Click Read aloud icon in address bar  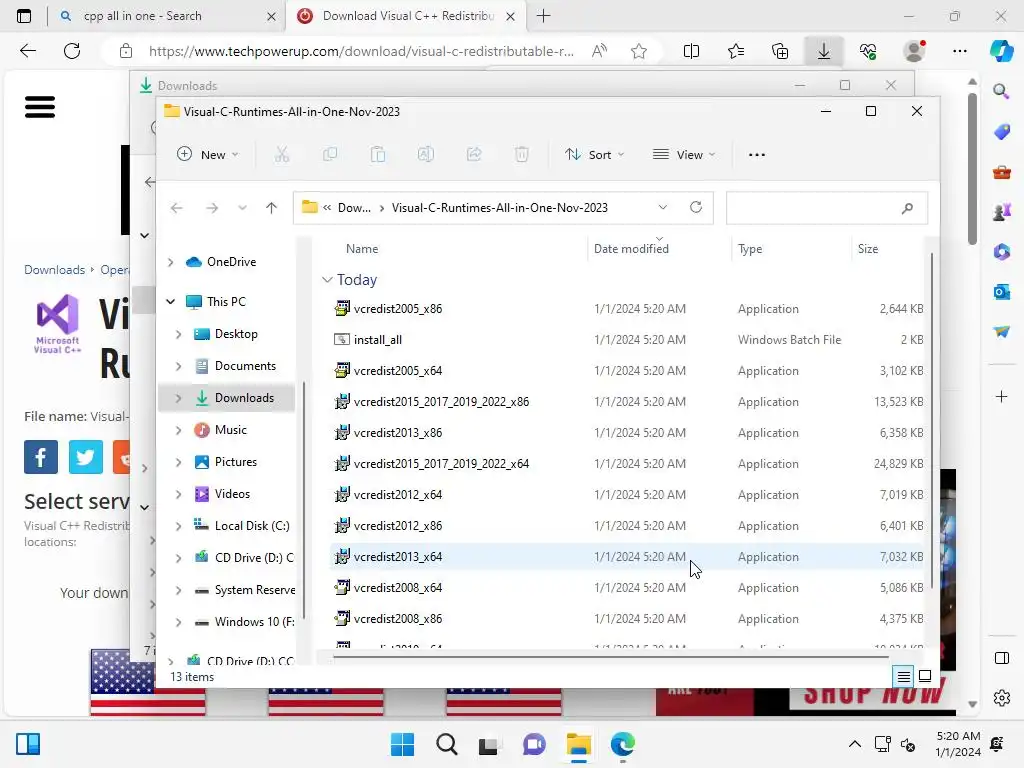pyautogui.click(x=599, y=51)
